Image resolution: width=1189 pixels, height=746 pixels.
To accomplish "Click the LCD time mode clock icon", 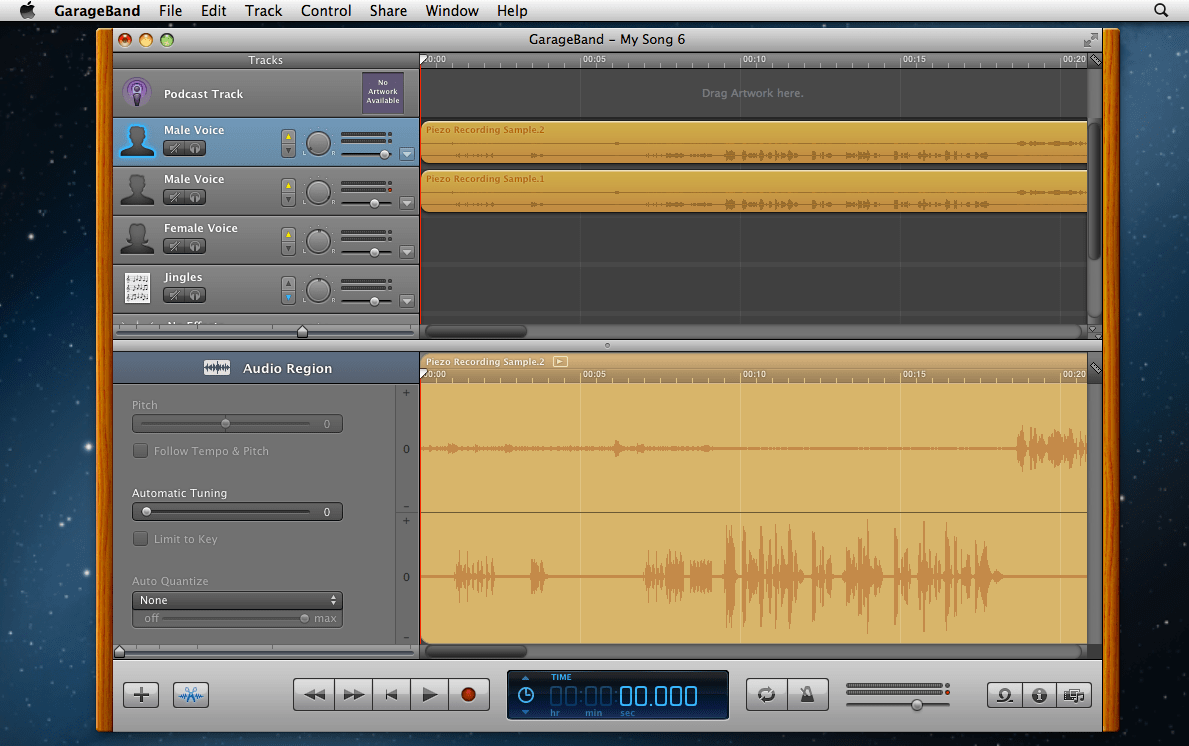I will [525, 694].
